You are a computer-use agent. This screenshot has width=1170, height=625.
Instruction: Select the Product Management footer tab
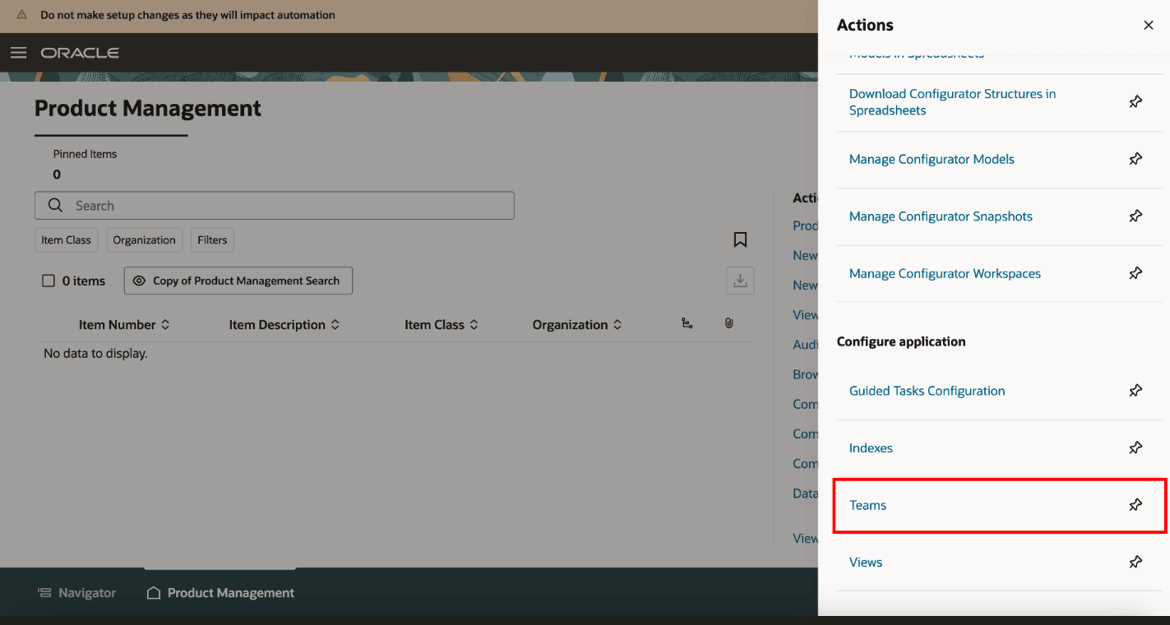220,593
